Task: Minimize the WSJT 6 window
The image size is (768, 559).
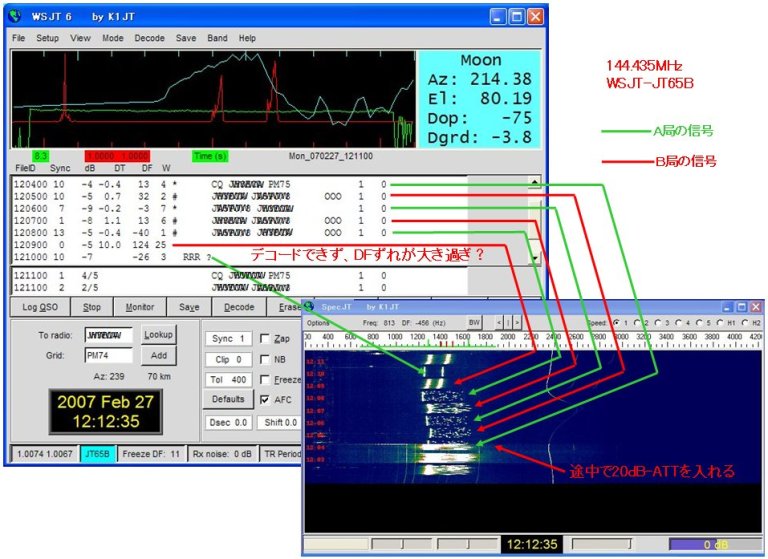Action: [498, 17]
